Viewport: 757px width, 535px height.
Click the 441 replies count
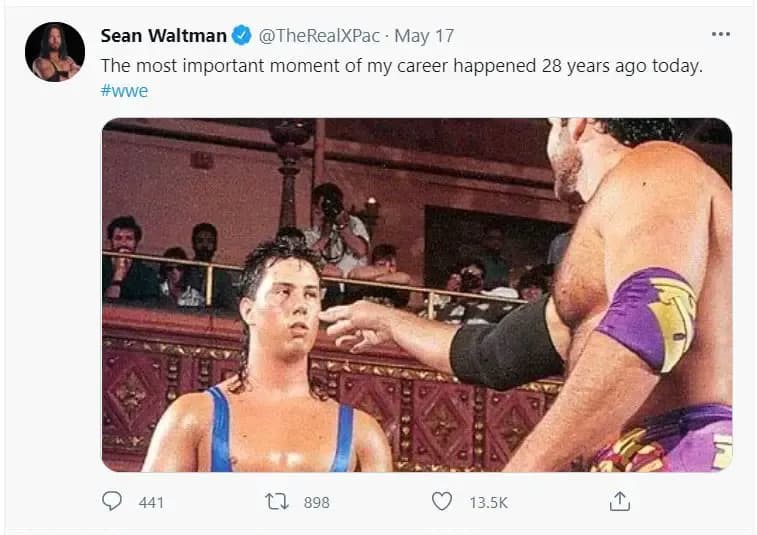pyautogui.click(x=151, y=502)
